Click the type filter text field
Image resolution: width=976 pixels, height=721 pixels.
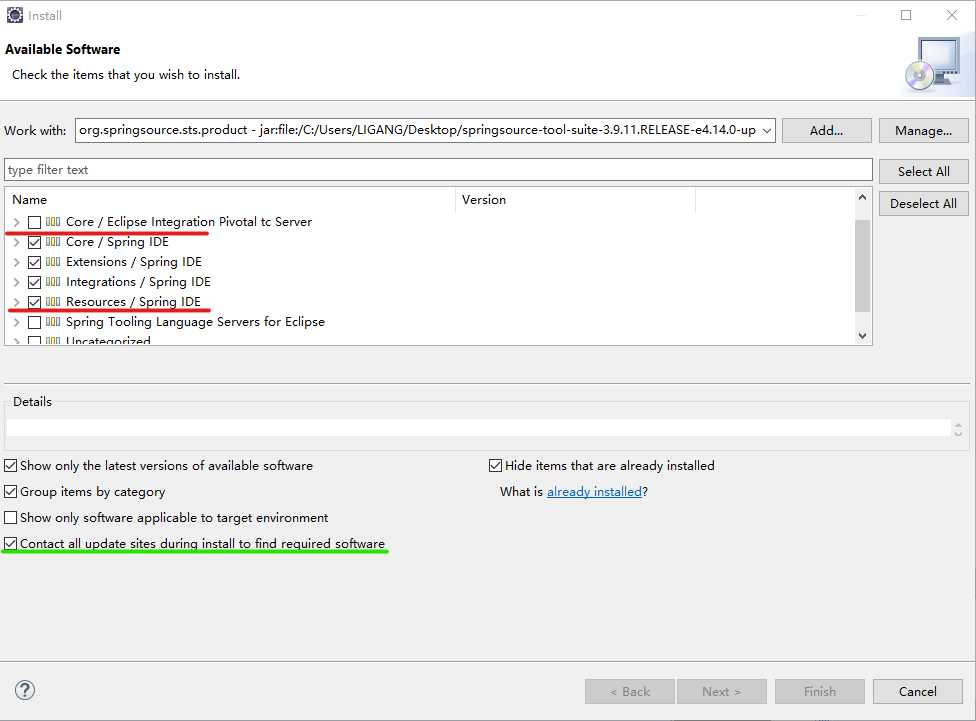click(x=438, y=170)
